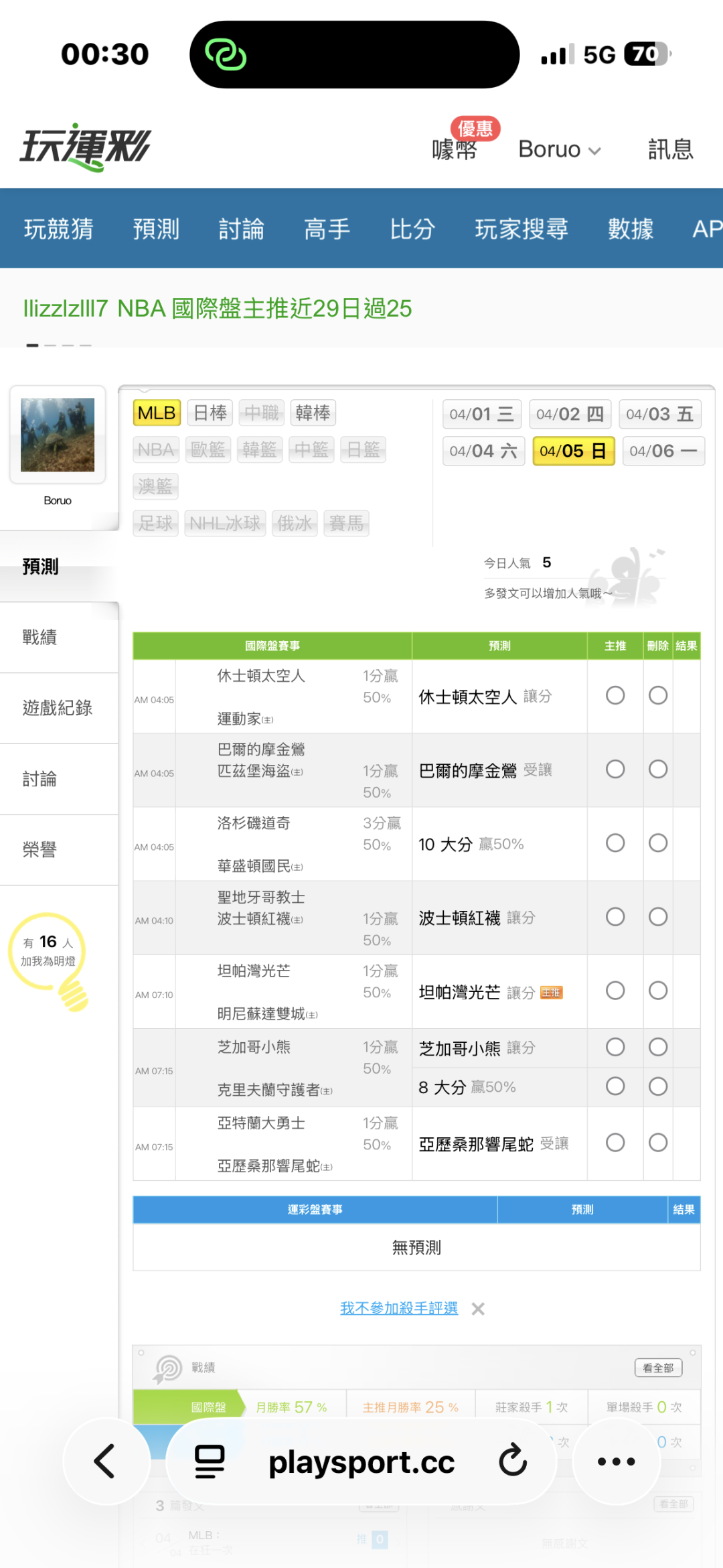Select 主推 radio for 8 大分 prediction

point(615,1086)
